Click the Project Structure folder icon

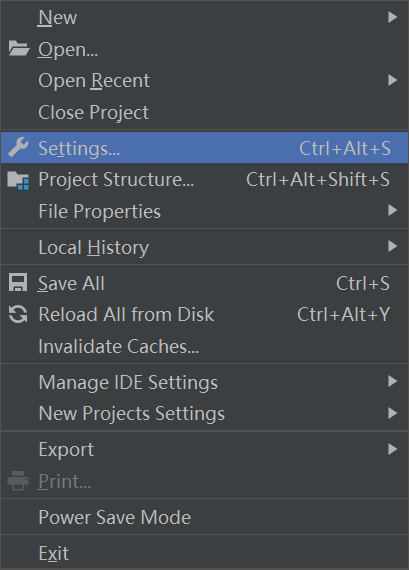[x=18, y=180]
